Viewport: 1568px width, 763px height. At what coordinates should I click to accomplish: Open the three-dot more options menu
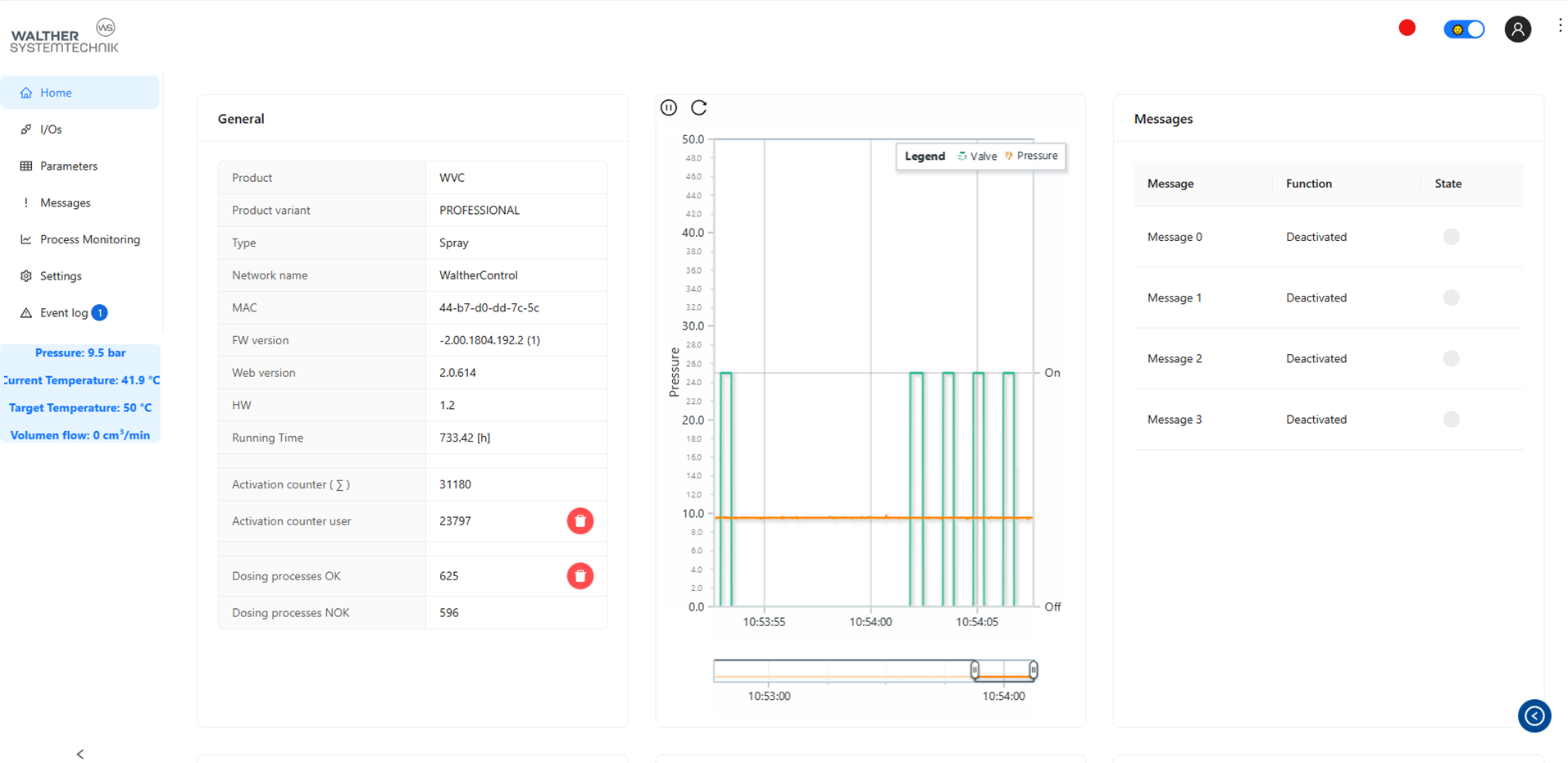[1560, 26]
